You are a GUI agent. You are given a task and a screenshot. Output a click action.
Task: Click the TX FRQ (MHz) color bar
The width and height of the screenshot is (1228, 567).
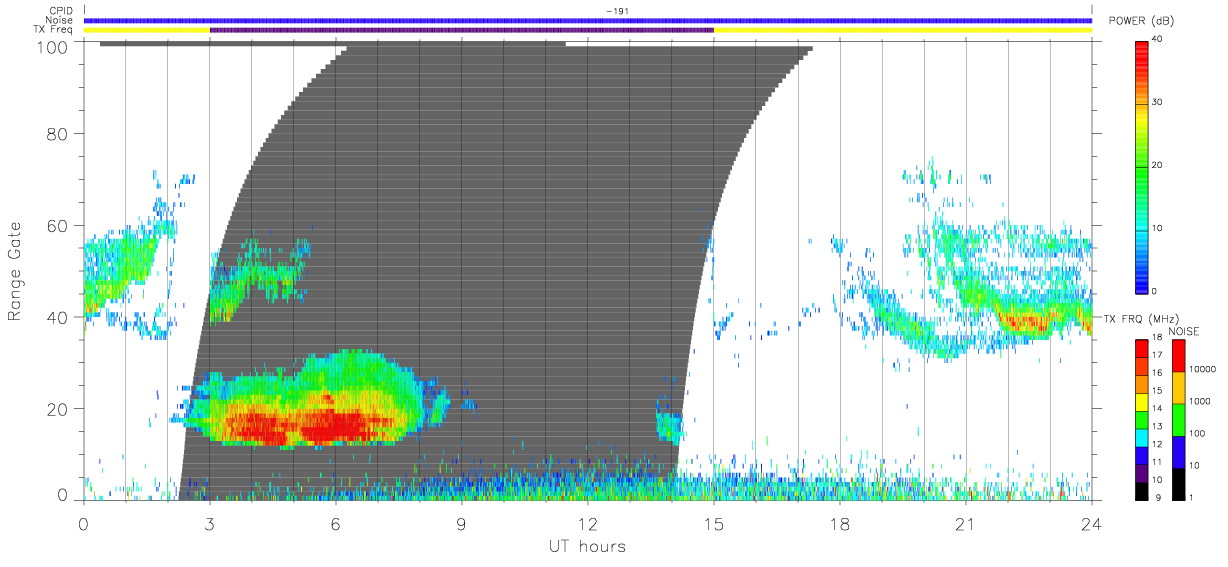coord(1143,418)
